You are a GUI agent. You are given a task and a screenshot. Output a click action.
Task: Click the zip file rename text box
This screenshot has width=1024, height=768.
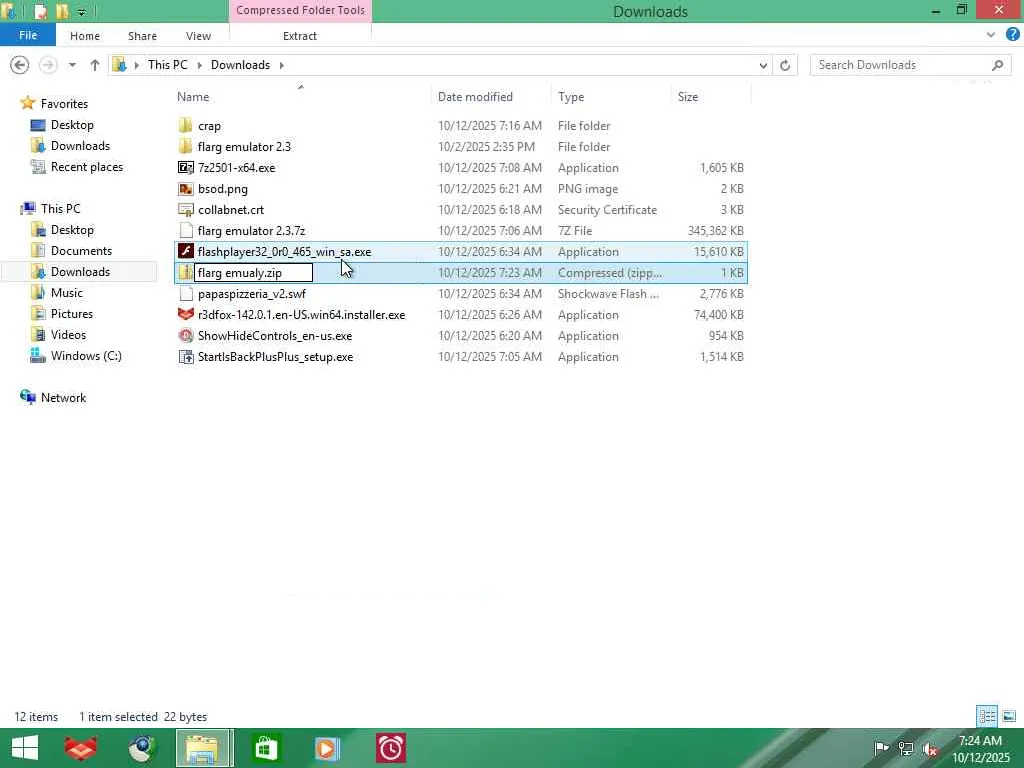click(253, 272)
